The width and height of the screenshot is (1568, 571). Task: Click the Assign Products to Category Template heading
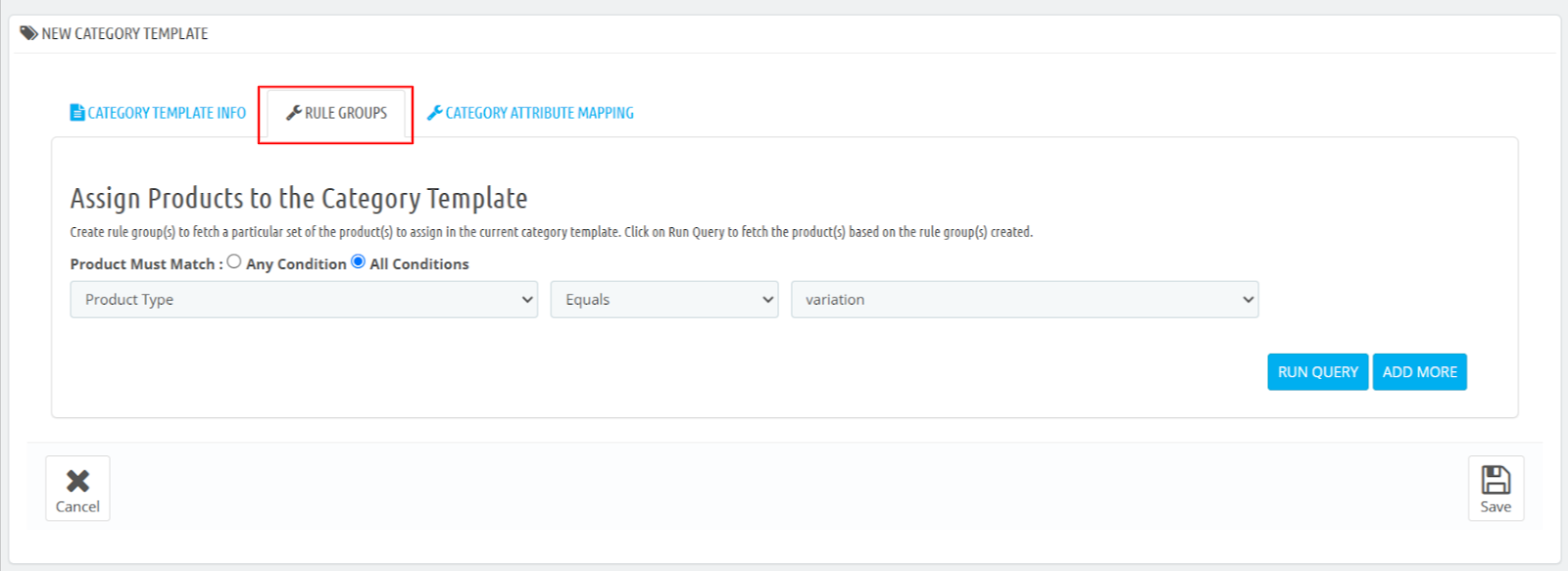click(x=299, y=199)
